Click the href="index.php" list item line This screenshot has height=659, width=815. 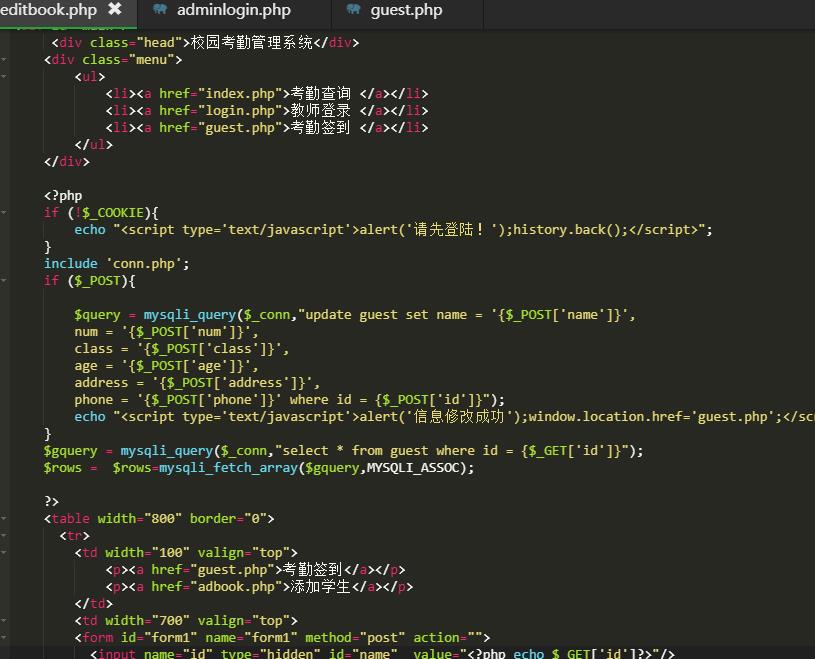[x=267, y=94]
